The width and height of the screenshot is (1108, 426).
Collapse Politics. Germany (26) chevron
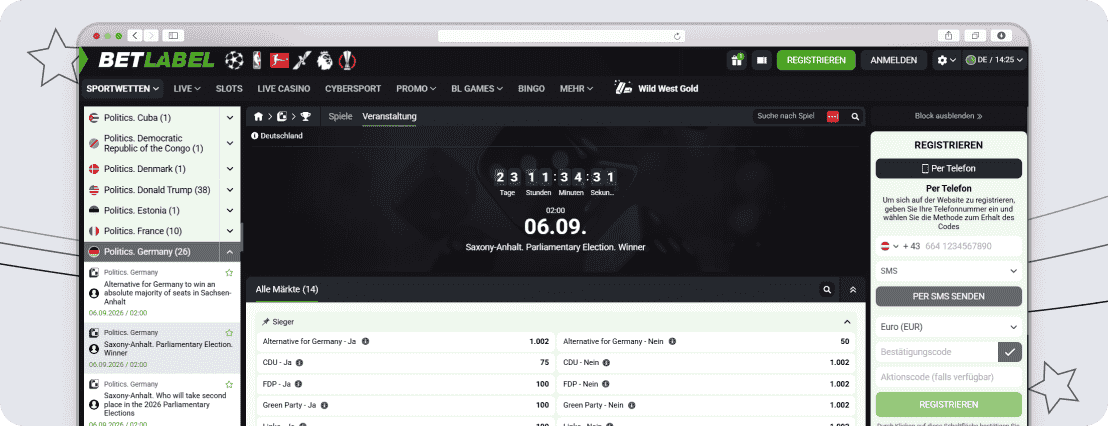tap(230, 252)
